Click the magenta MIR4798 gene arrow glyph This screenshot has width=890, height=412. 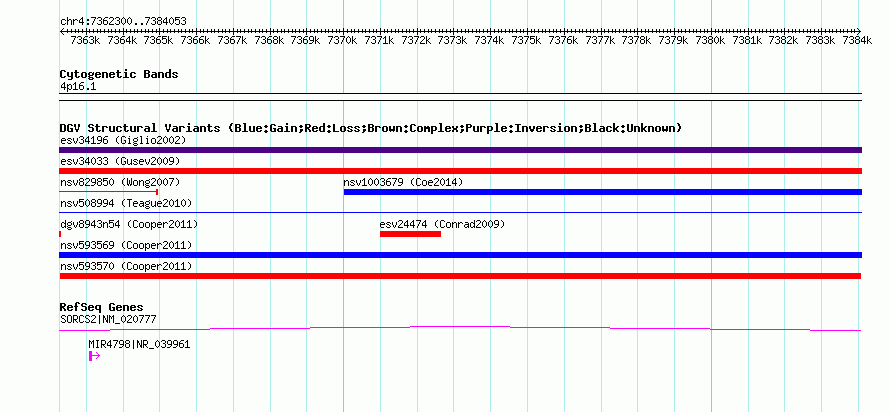coord(94,356)
